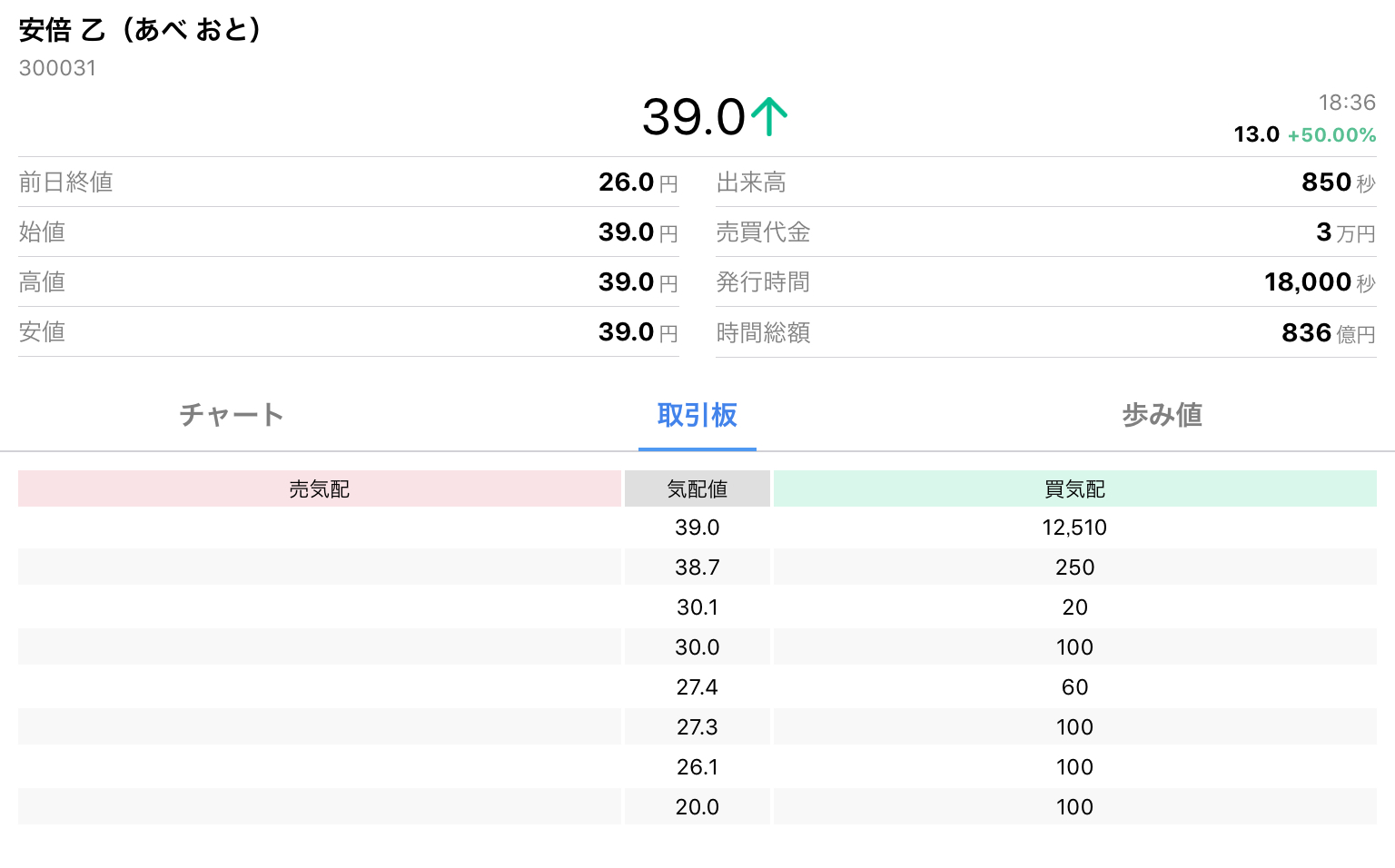Select the 39.0 price row
This screenshot has height=868, width=1395.
697,528
